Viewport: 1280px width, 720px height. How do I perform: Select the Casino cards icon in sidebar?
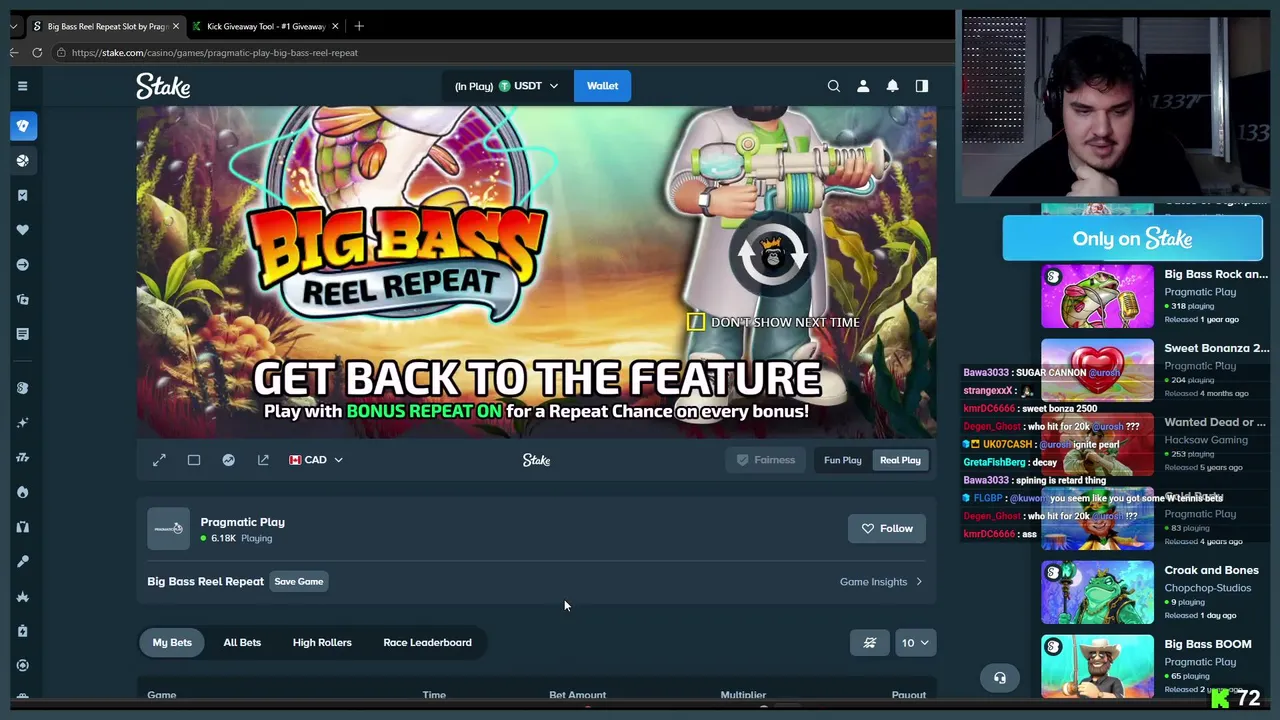(23, 126)
